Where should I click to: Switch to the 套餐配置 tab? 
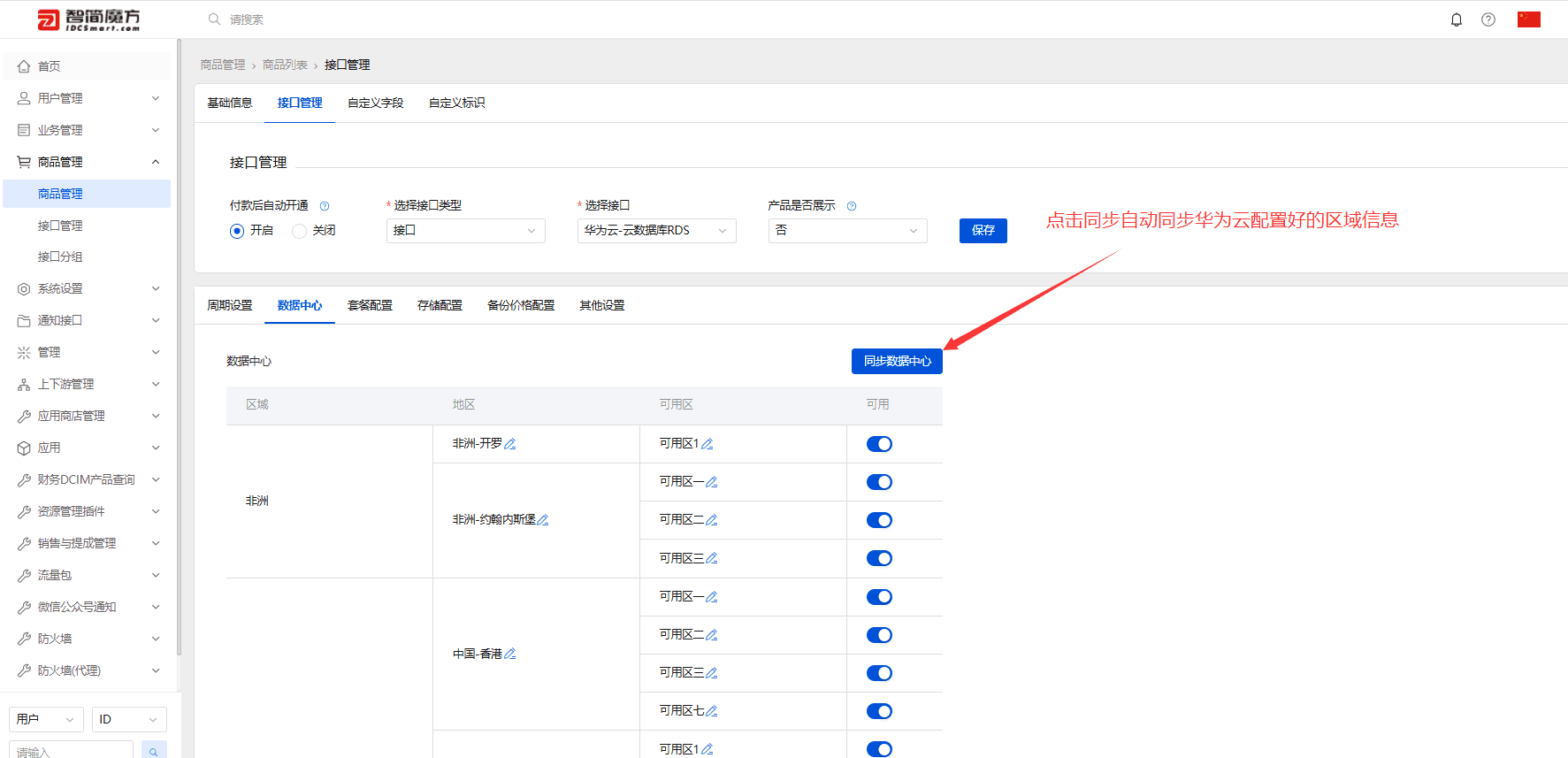[x=370, y=305]
